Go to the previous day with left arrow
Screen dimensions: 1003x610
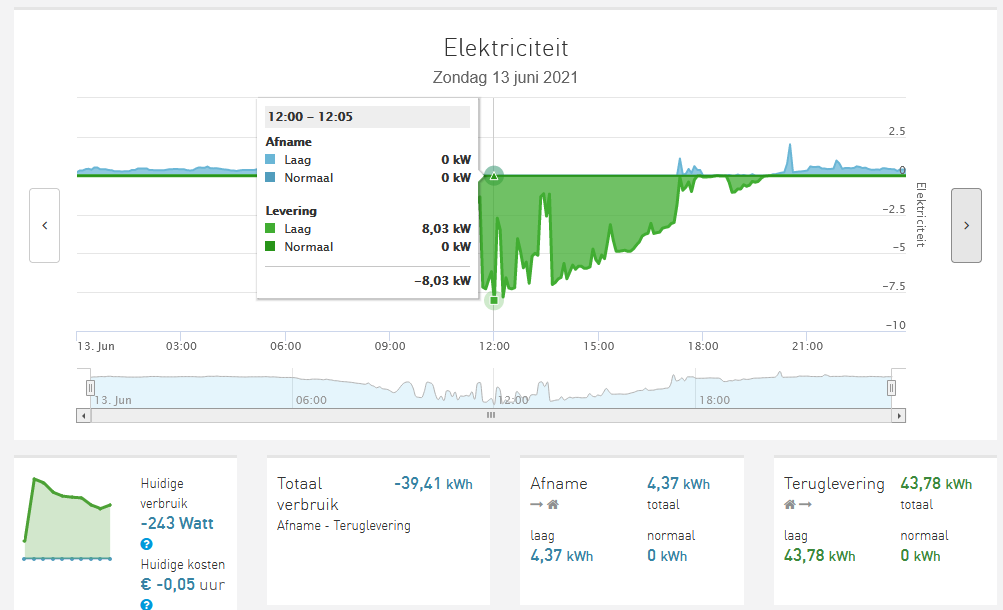coord(45,225)
